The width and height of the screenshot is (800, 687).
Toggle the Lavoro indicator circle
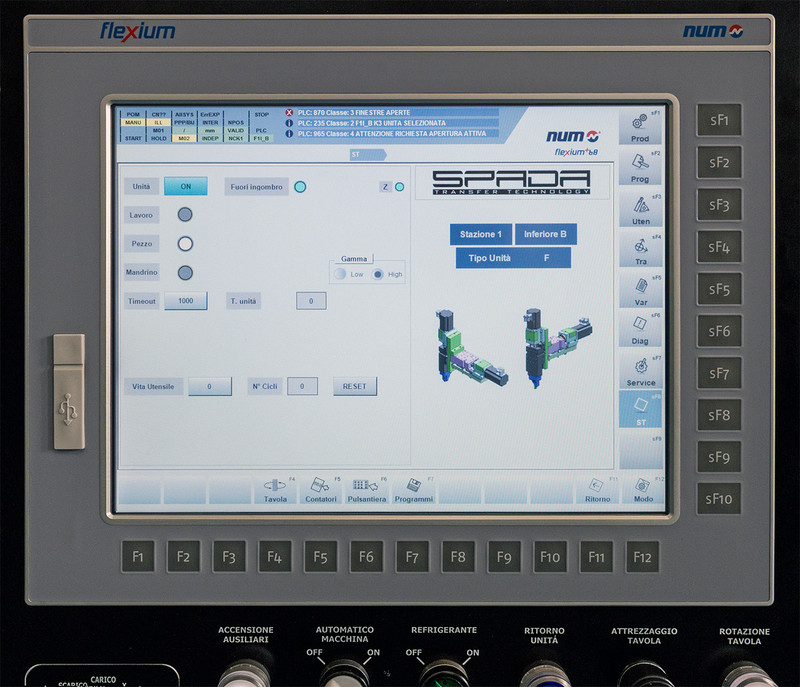[185, 214]
